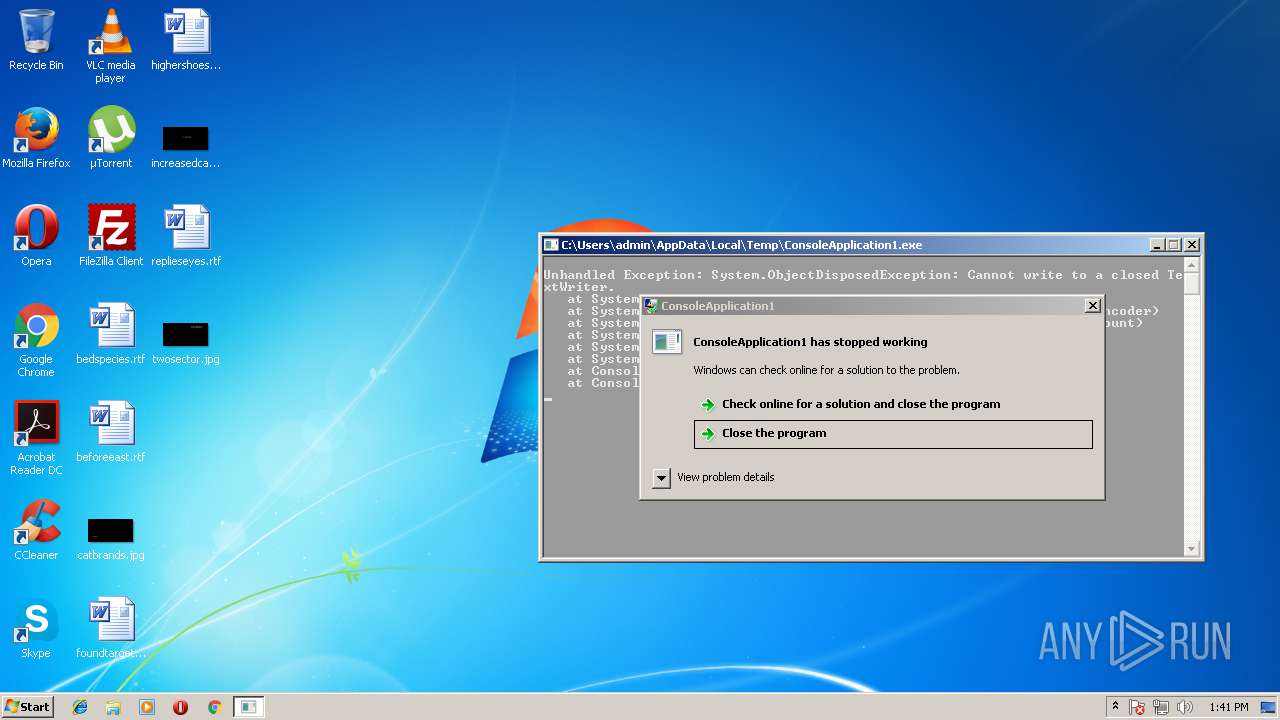This screenshot has width=1280, height=720.
Task: Select the beforeeast.rtf document
Action: 110,432
